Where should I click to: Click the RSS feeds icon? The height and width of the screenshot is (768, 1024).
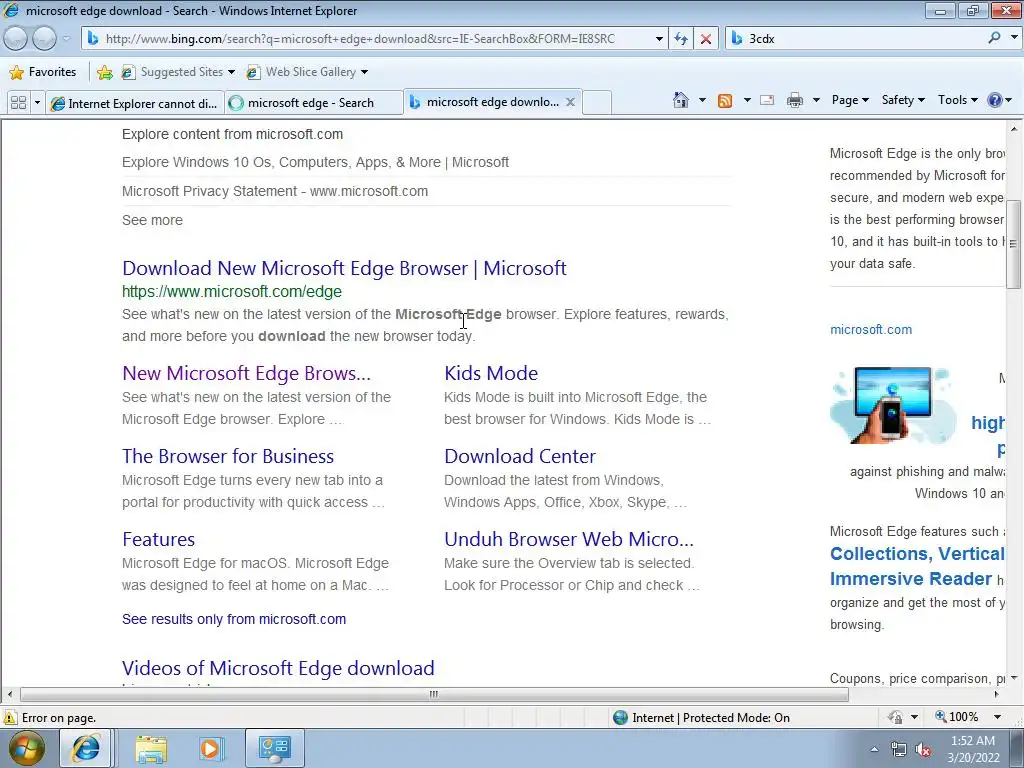coord(725,101)
